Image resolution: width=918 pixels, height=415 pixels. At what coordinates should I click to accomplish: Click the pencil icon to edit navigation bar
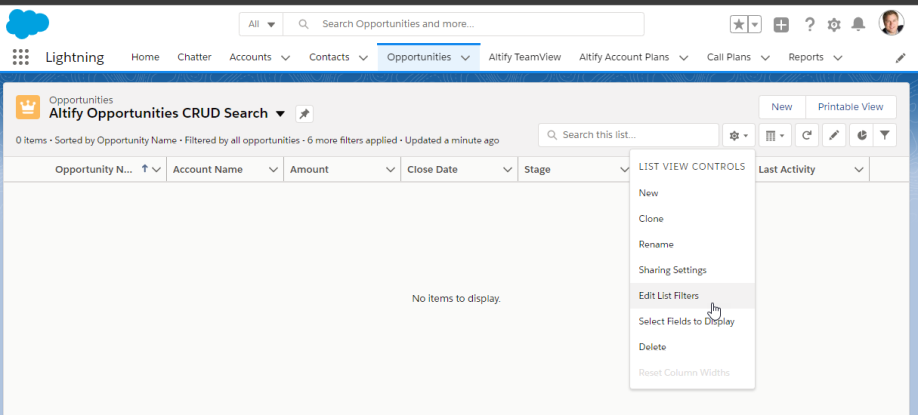tap(900, 58)
